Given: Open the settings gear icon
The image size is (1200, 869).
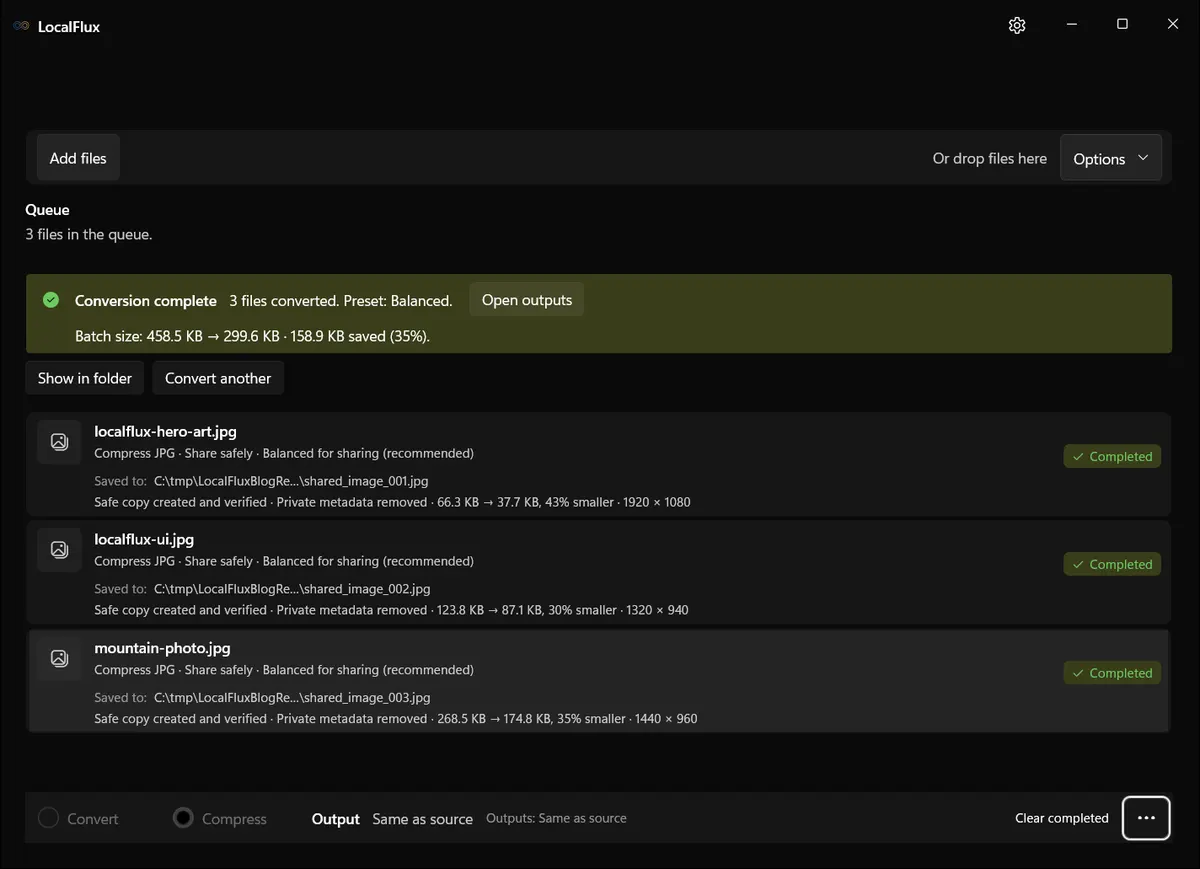Looking at the screenshot, I should [1017, 25].
